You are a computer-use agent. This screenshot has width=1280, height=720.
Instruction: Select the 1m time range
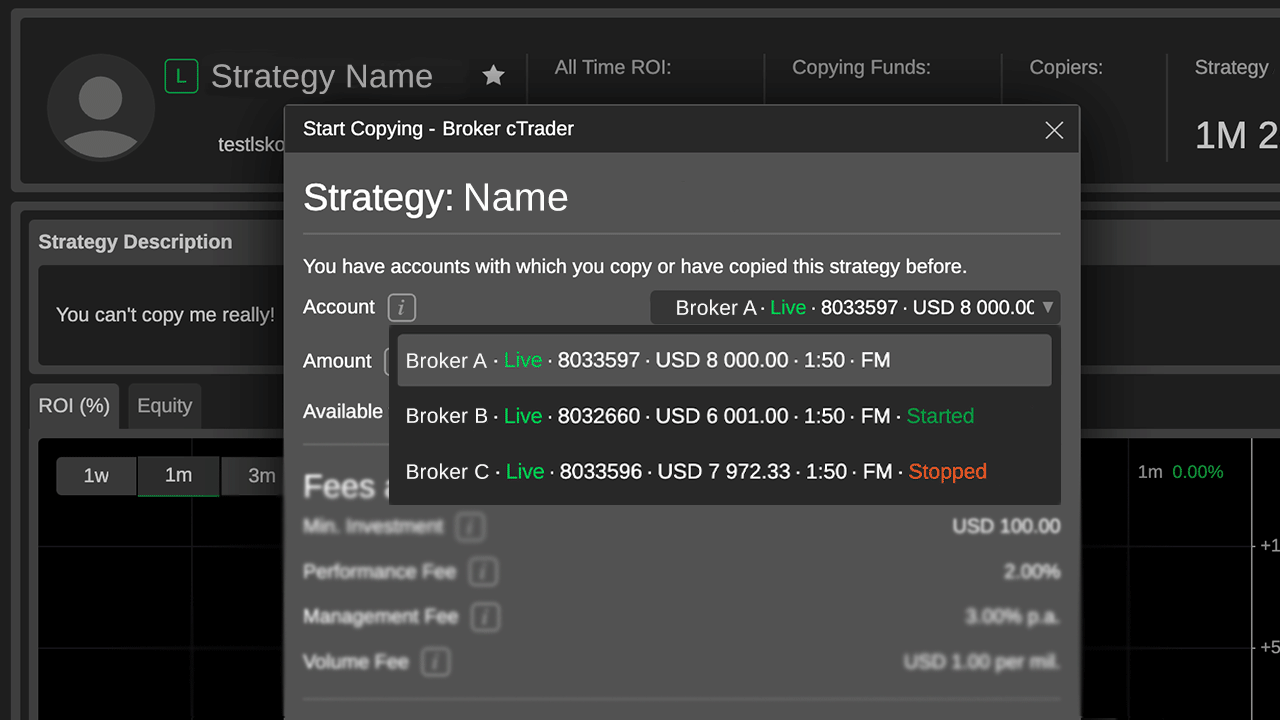pyautogui.click(x=178, y=476)
